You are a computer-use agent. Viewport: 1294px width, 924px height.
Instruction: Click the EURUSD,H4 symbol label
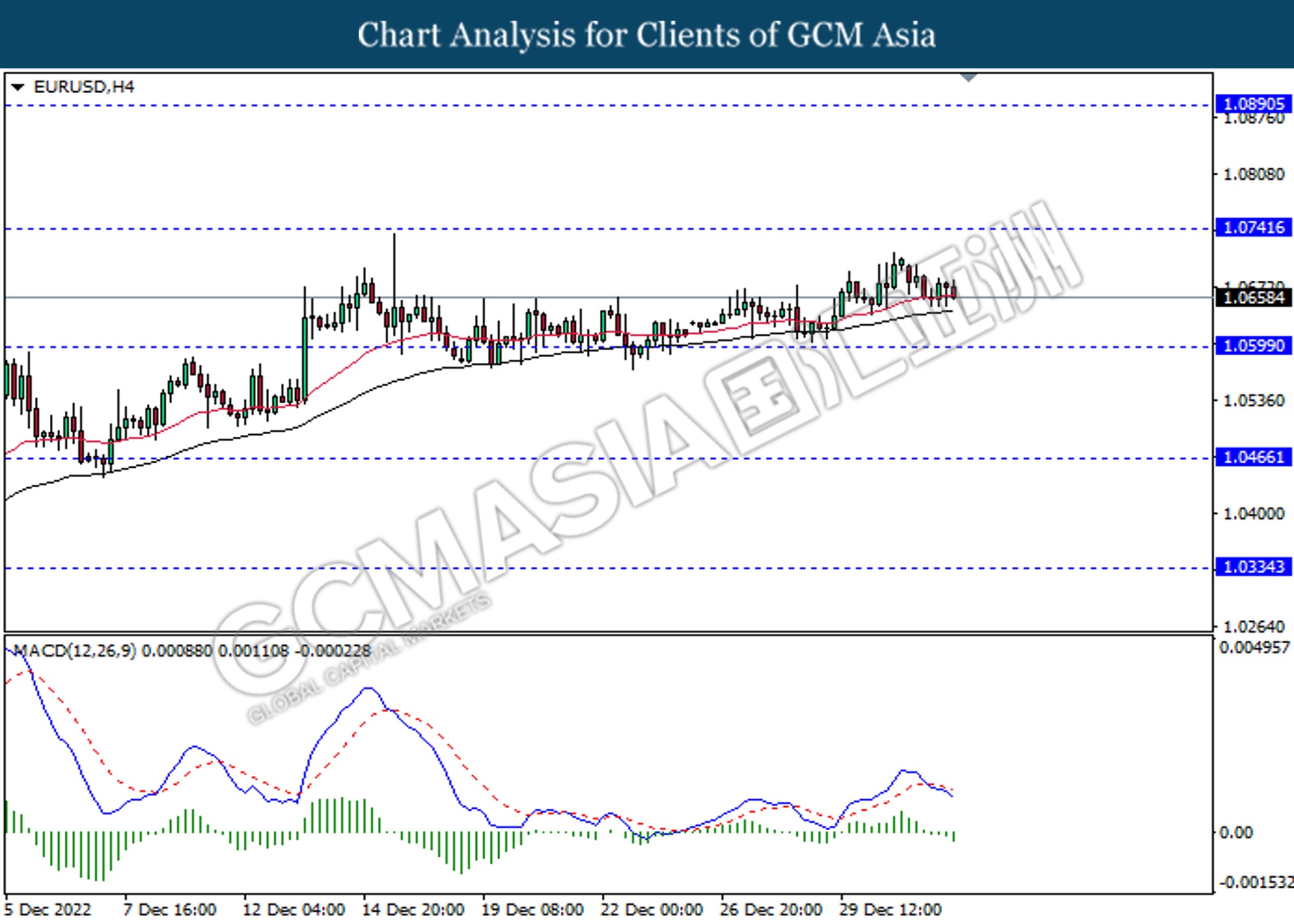[x=83, y=87]
